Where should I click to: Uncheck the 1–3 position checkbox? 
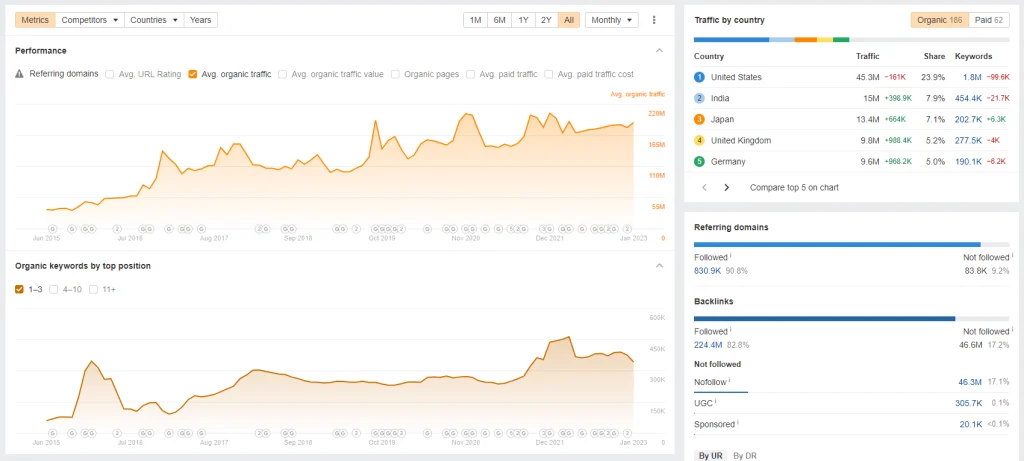coord(20,289)
